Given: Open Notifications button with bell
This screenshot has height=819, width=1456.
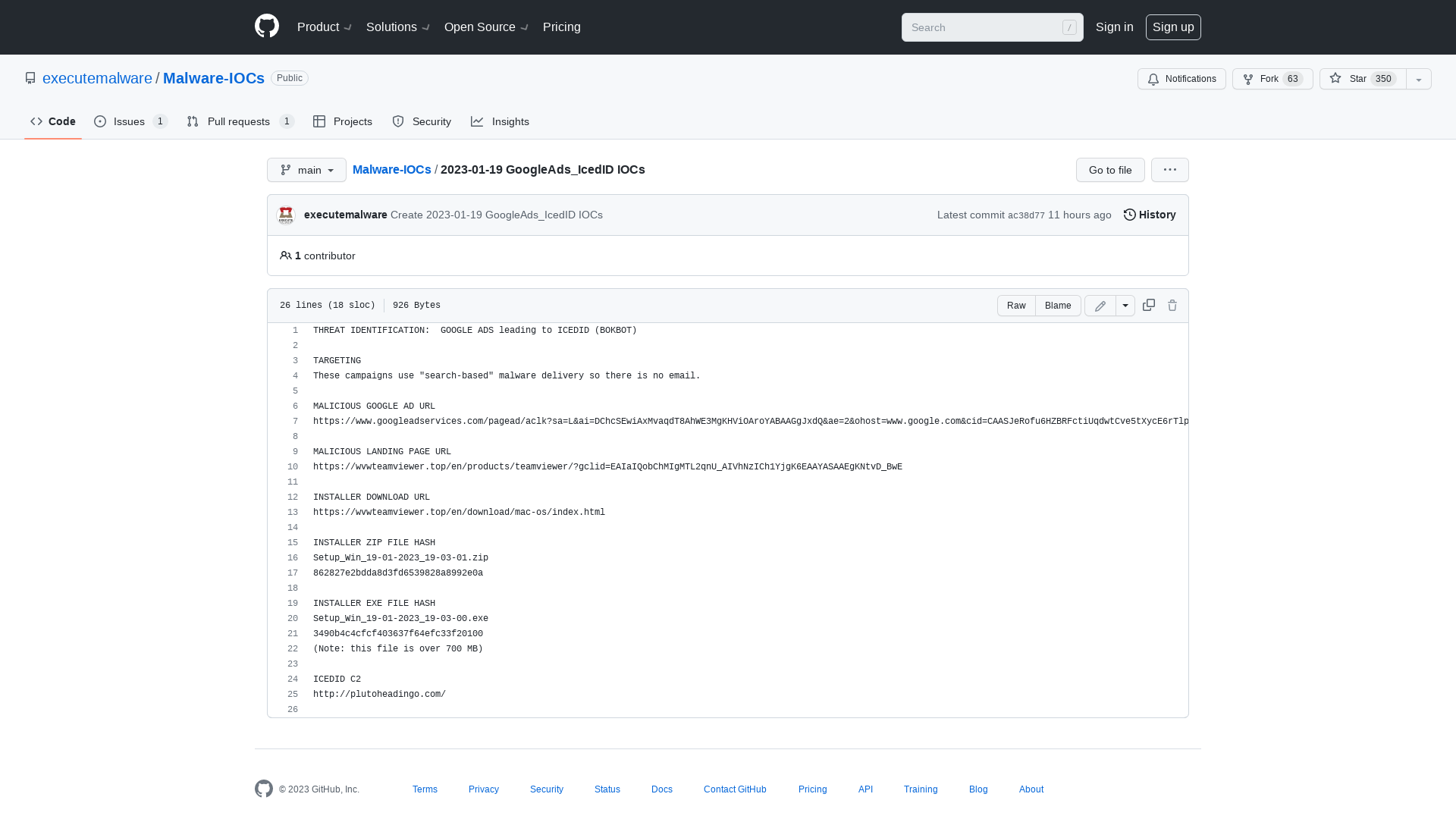Looking at the screenshot, I should 1181,79.
